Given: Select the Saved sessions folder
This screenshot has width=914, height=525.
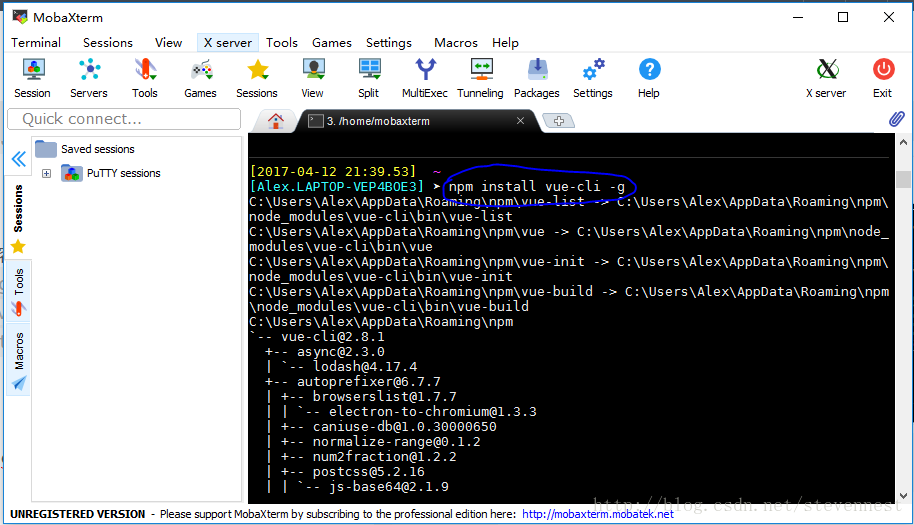Looking at the screenshot, I should coord(85,149).
